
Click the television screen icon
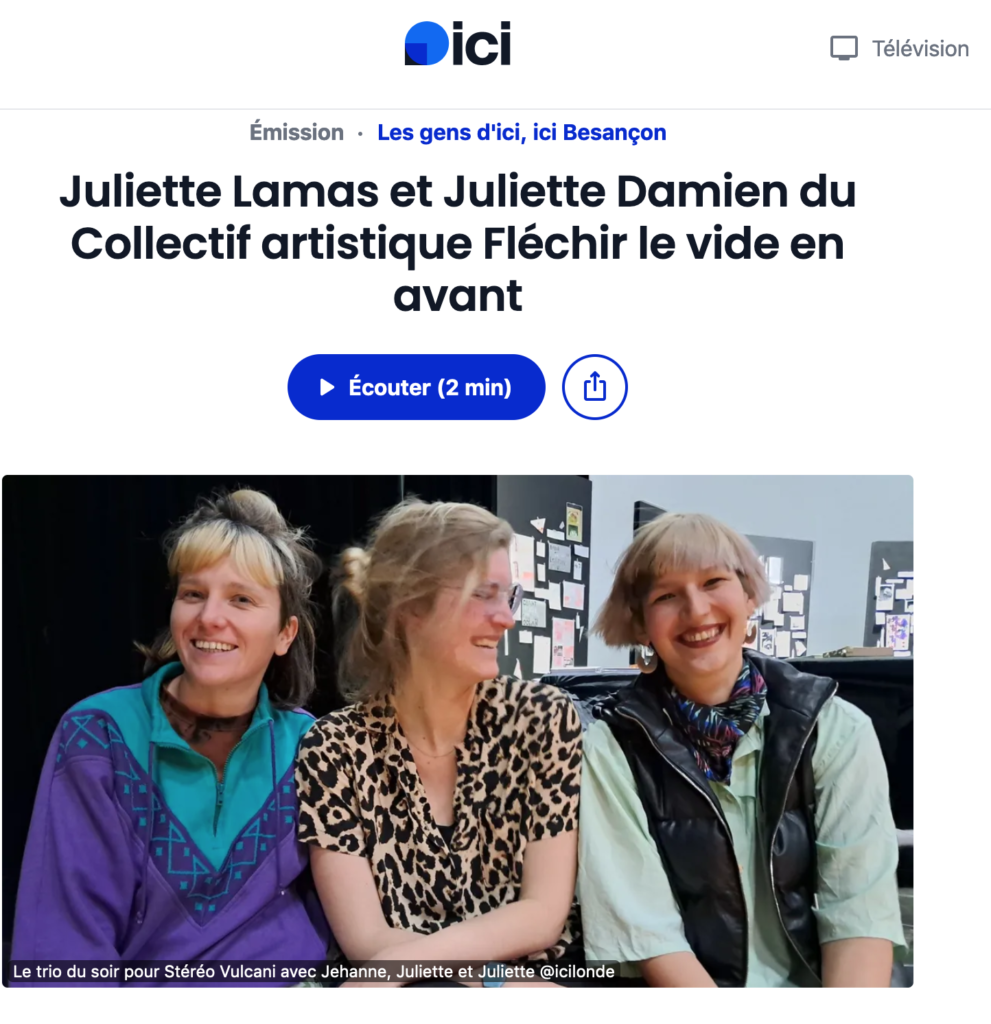pyautogui.click(x=843, y=48)
